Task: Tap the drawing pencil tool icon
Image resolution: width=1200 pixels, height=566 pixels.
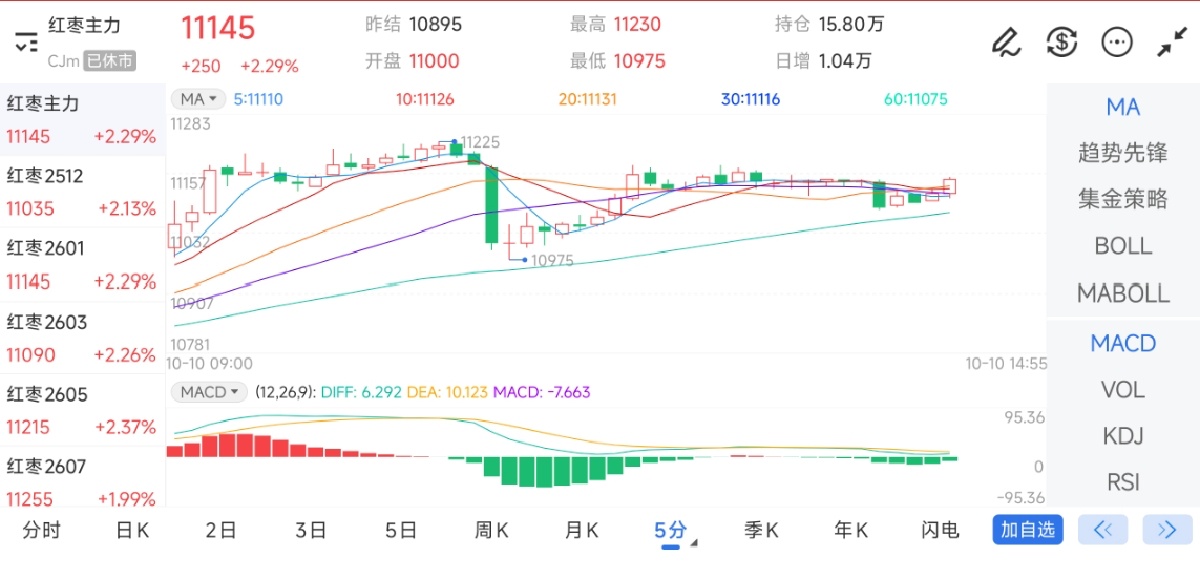Action: click(x=1005, y=42)
